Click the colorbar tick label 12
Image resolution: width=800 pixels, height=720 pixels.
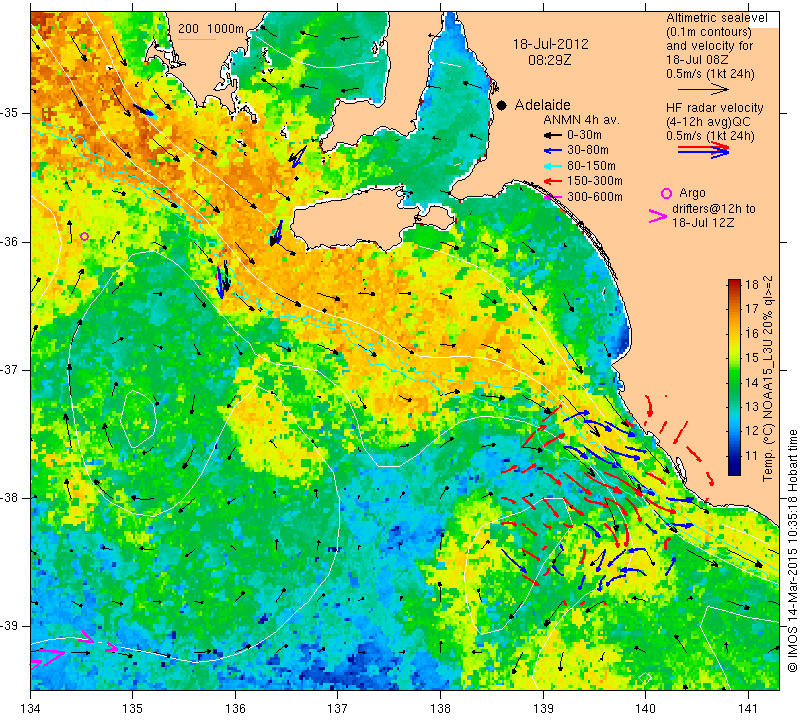752,431
